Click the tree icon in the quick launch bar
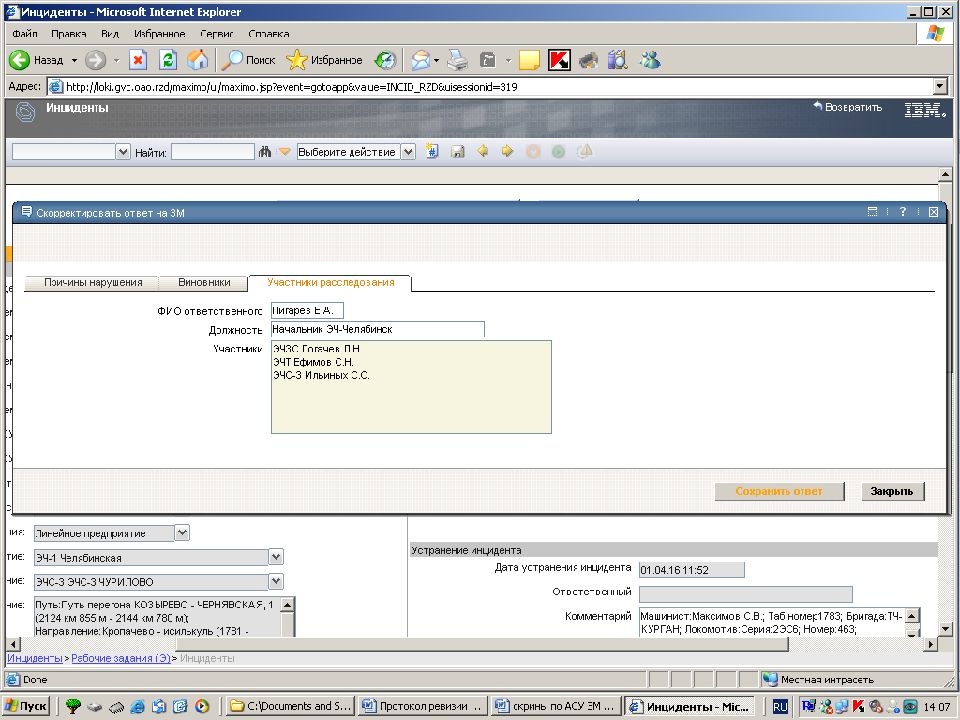Image resolution: width=960 pixels, height=720 pixels. 73,706
